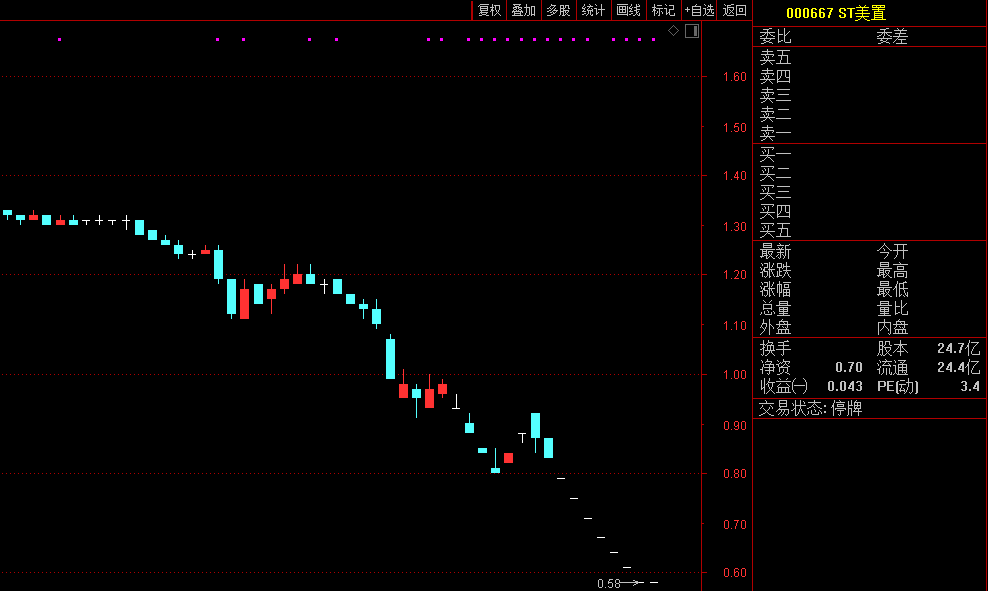This screenshot has height=591, width=988.
Task: Click the PE(动) value field
Action: click(969, 386)
